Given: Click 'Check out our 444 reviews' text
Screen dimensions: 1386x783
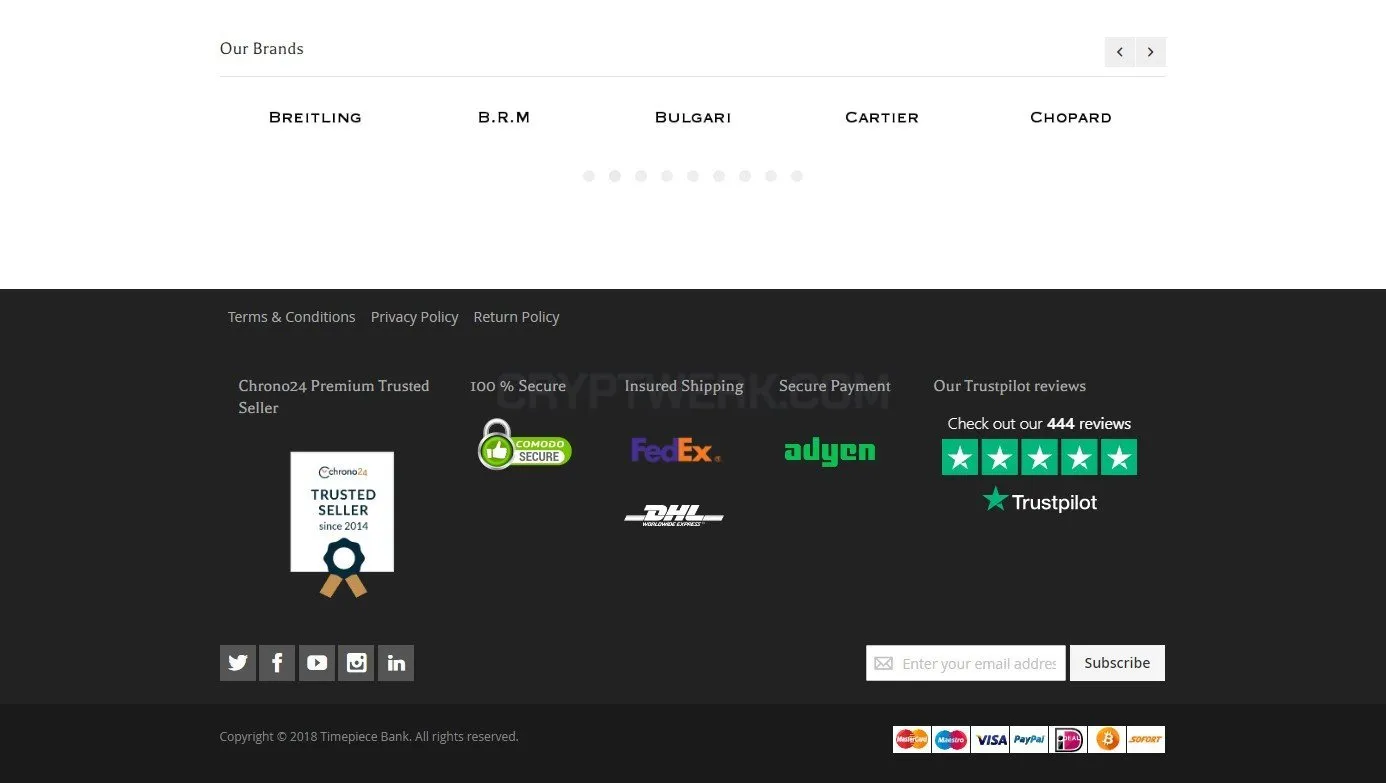Looking at the screenshot, I should click(x=1039, y=424).
